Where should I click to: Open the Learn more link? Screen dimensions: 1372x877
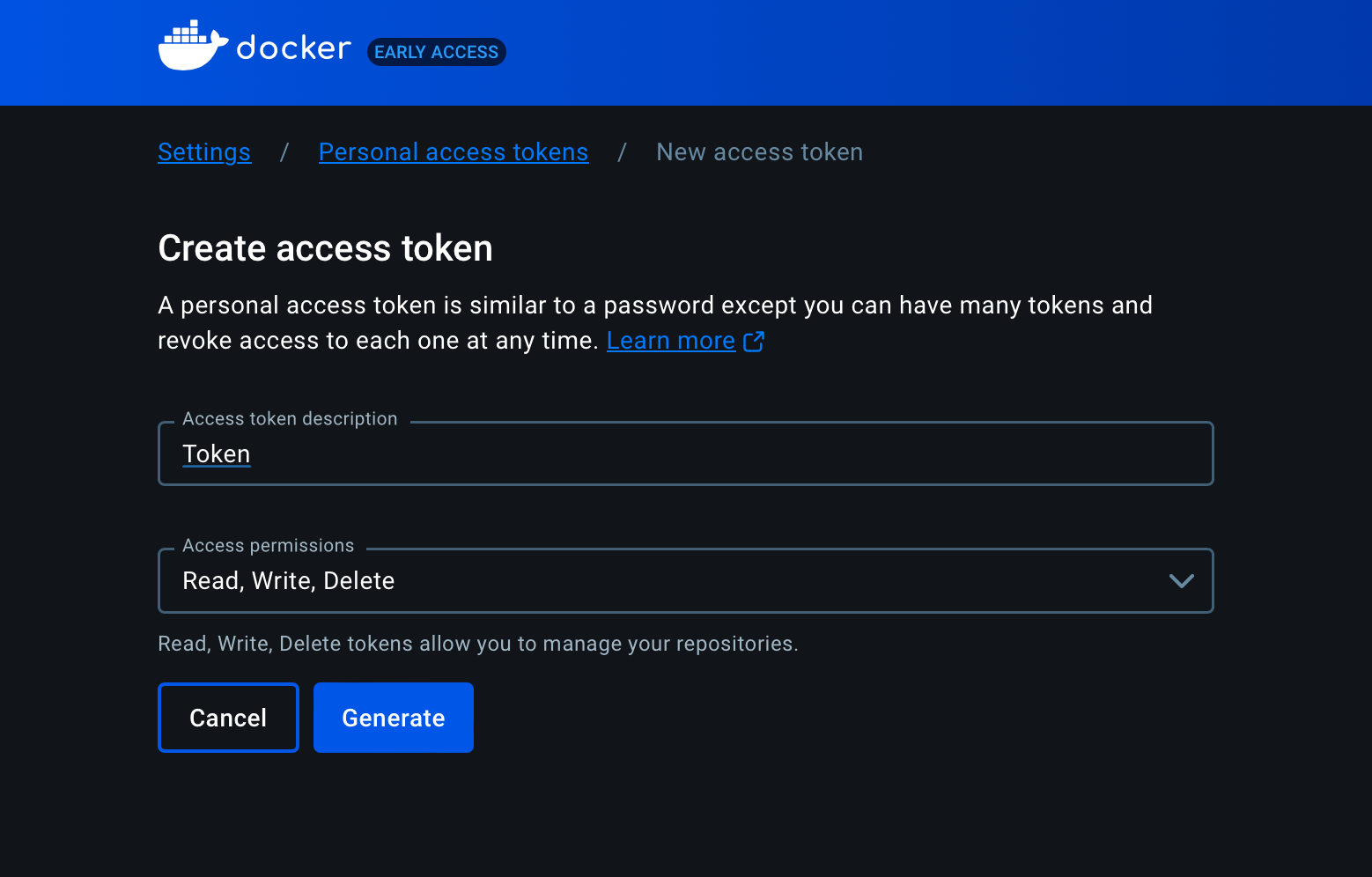point(670,342)
